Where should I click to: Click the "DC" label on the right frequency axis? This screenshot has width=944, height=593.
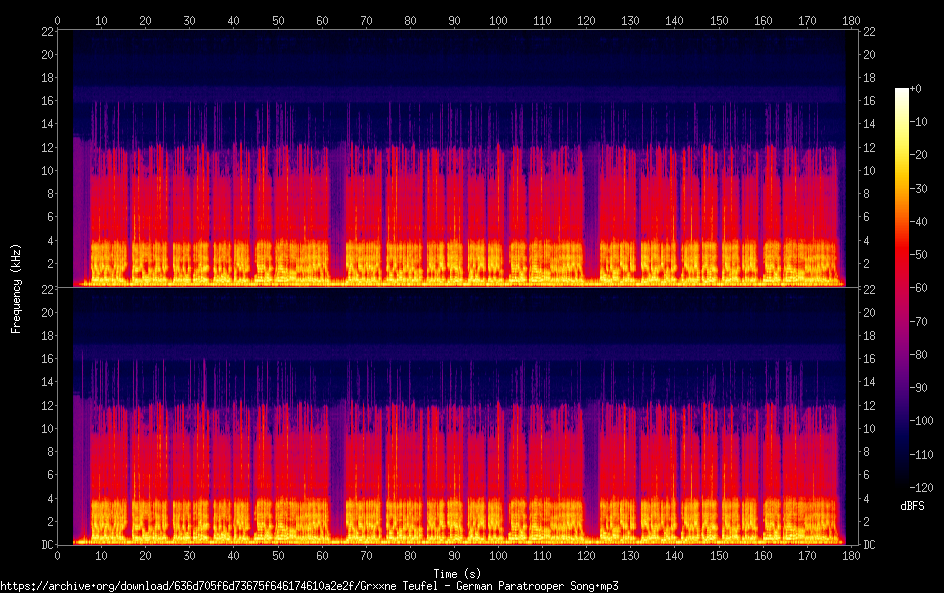869,545
